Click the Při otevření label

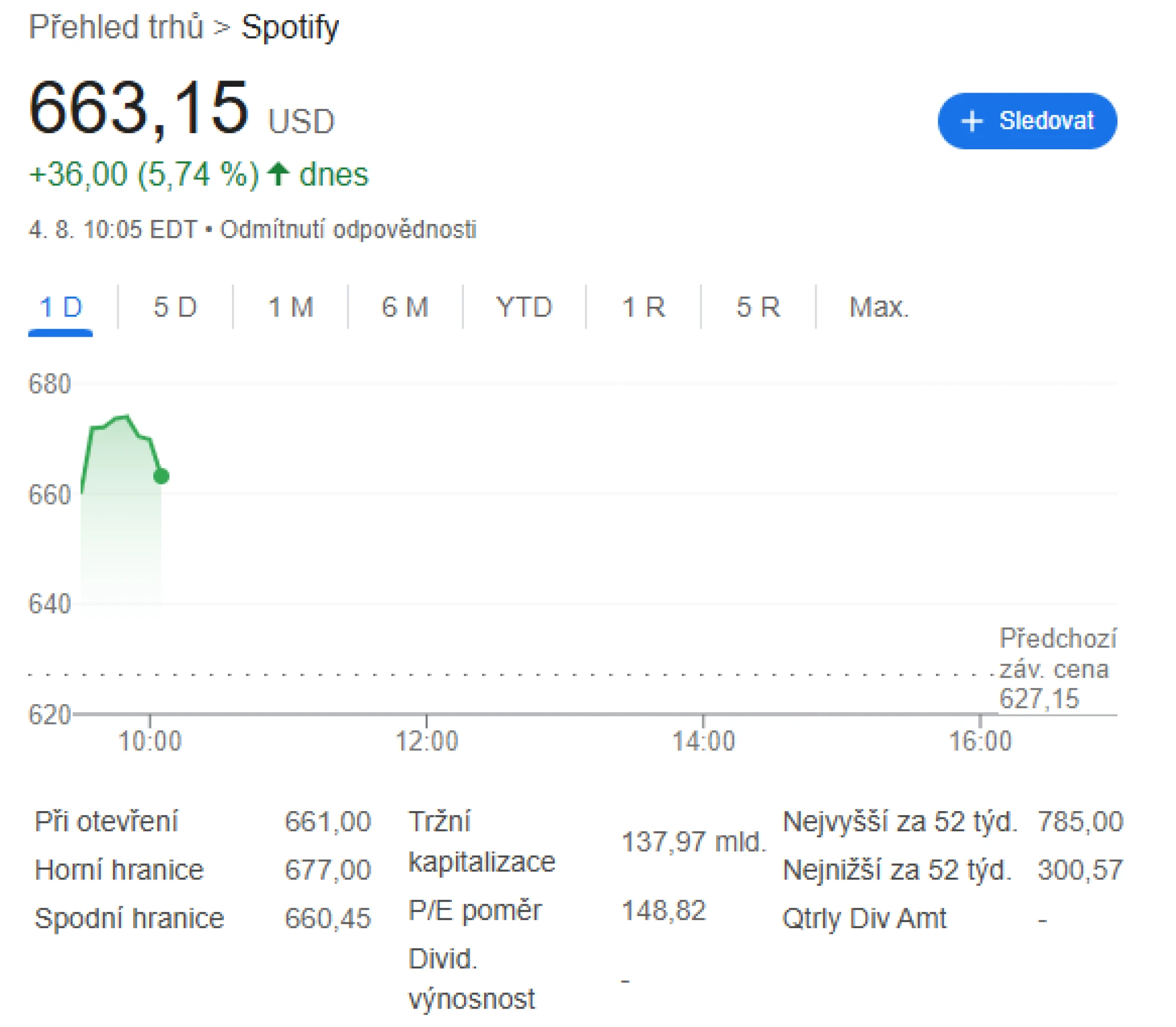[x=106, y=821]
